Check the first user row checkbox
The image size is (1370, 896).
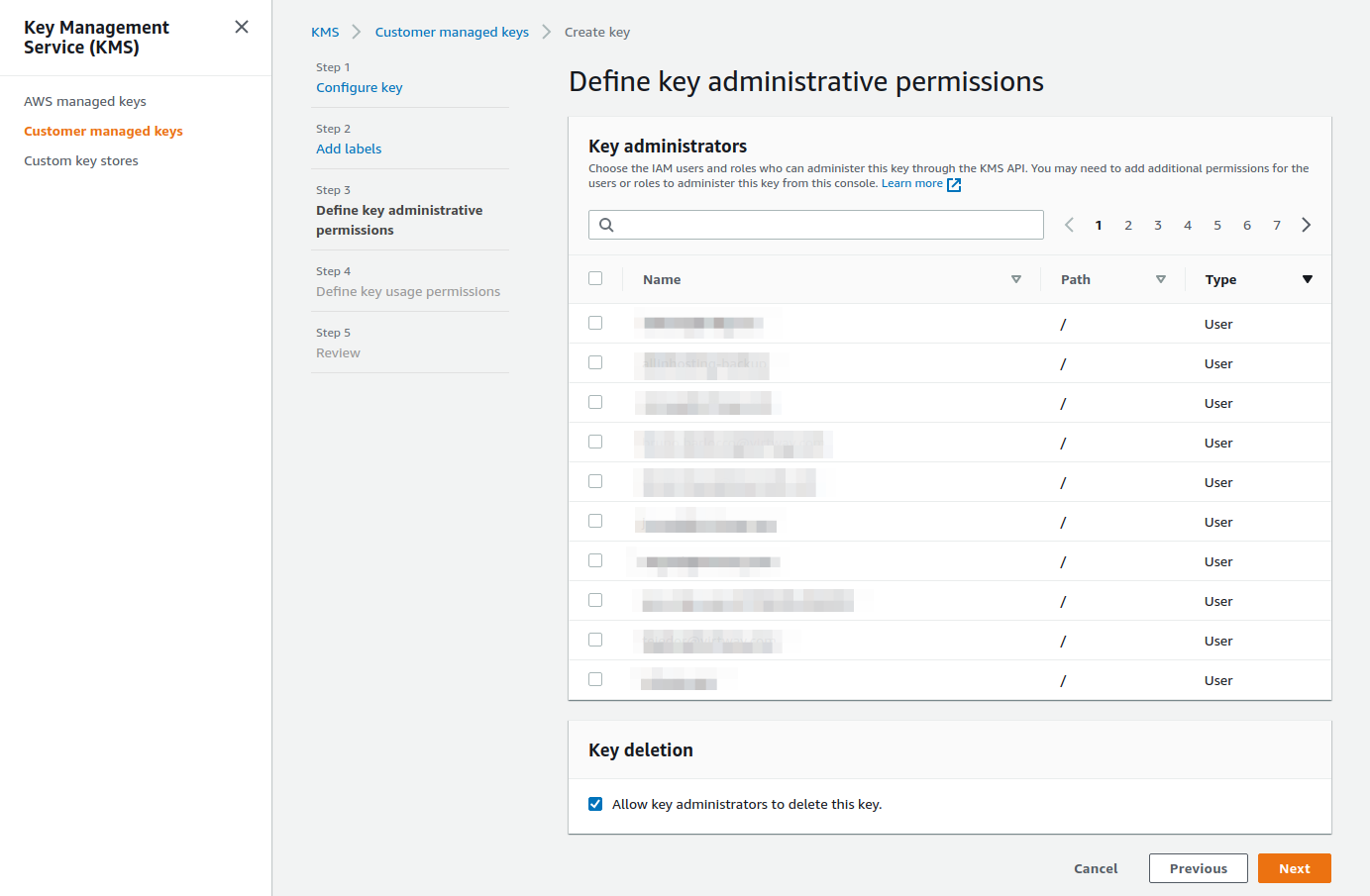coord(595,323)
